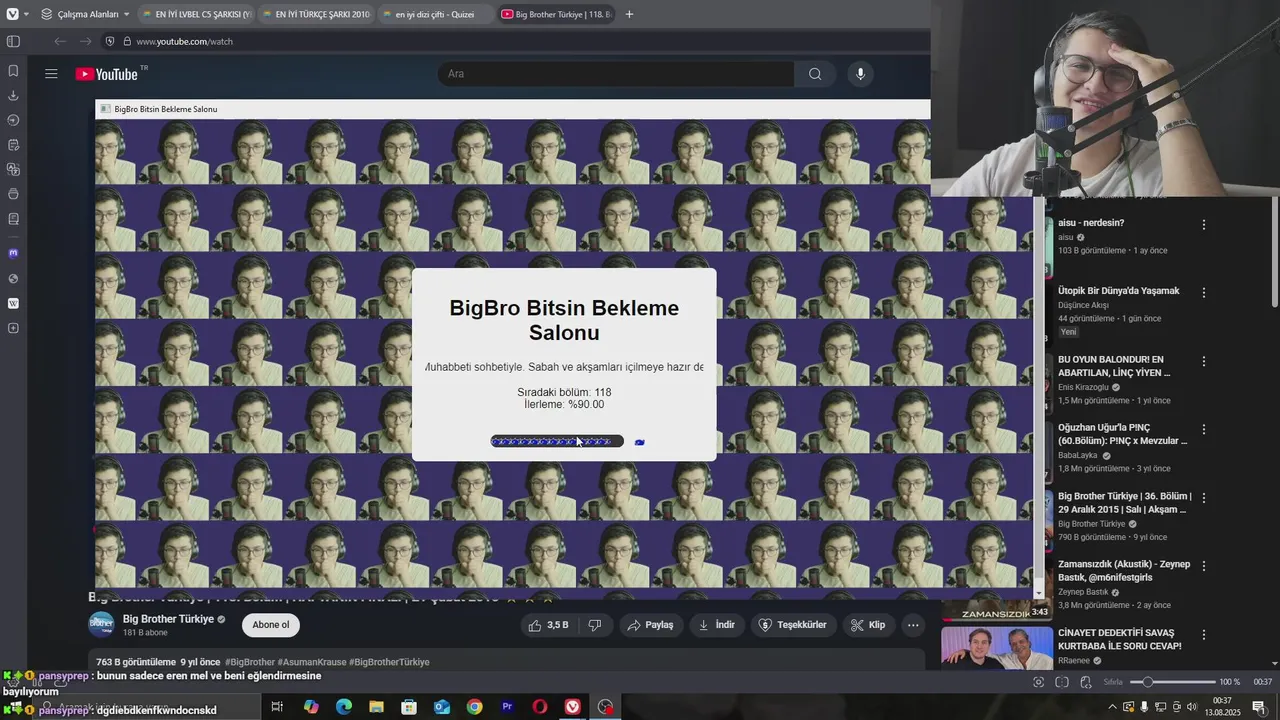The height and width of the screenshot is (720, 1280).
Task: Open Translate panel in sidebar
Action: pyautogui.click(x=13, y=169)
